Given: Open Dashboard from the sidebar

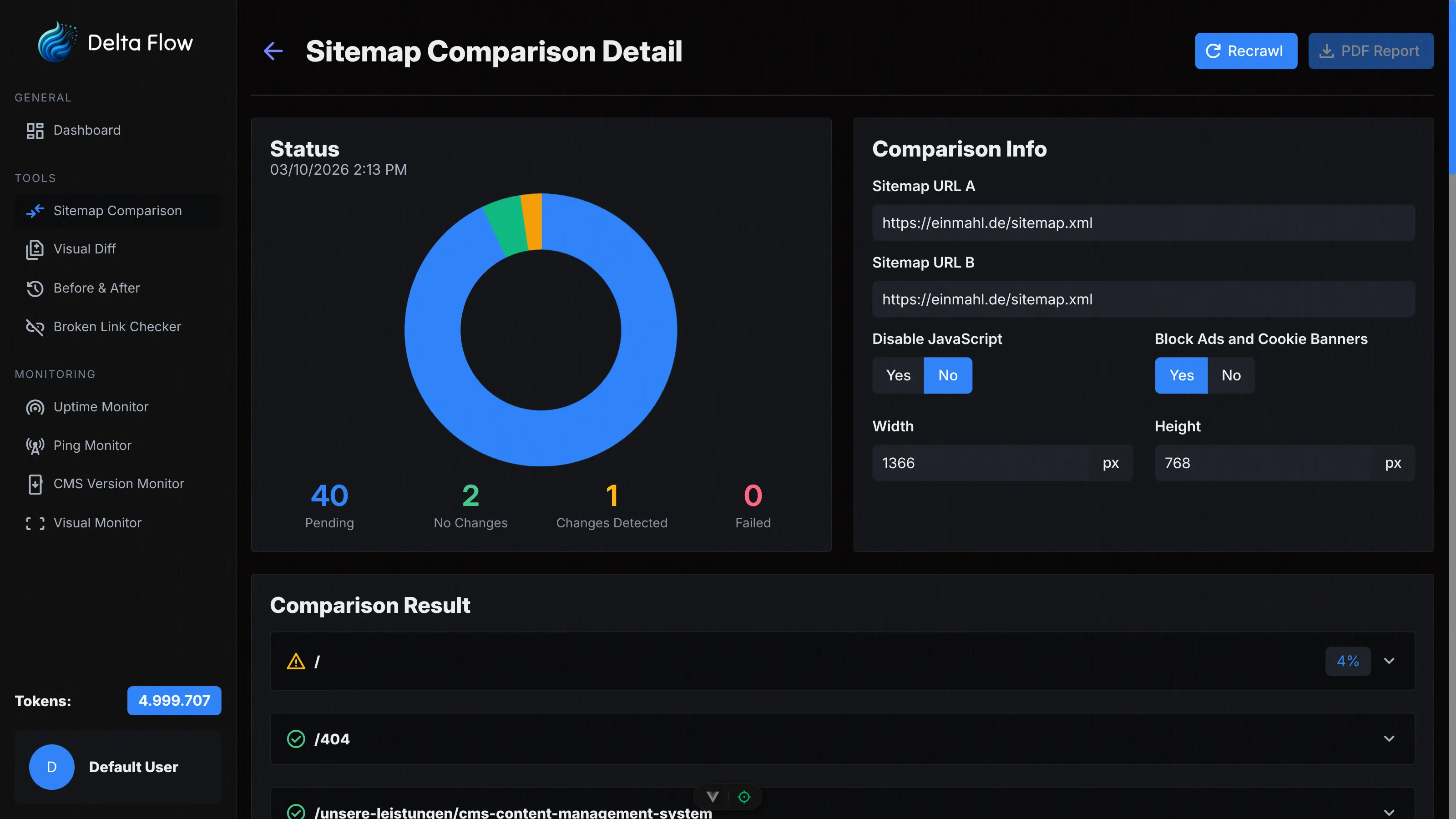Looking at the screenshot, I should pos(86,131).
